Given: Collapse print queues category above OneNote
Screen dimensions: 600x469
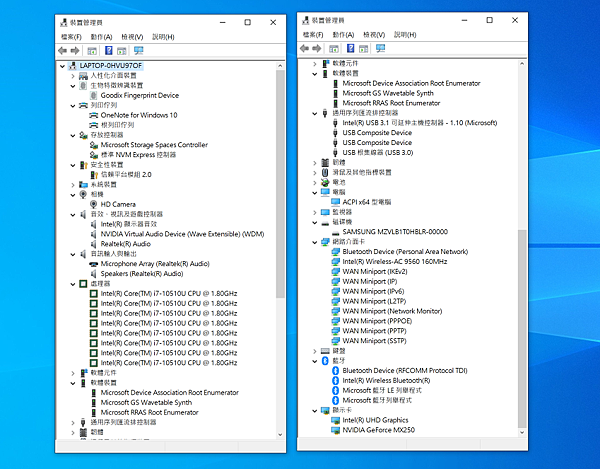Looking at the screenshot, I should click(73, 106).
